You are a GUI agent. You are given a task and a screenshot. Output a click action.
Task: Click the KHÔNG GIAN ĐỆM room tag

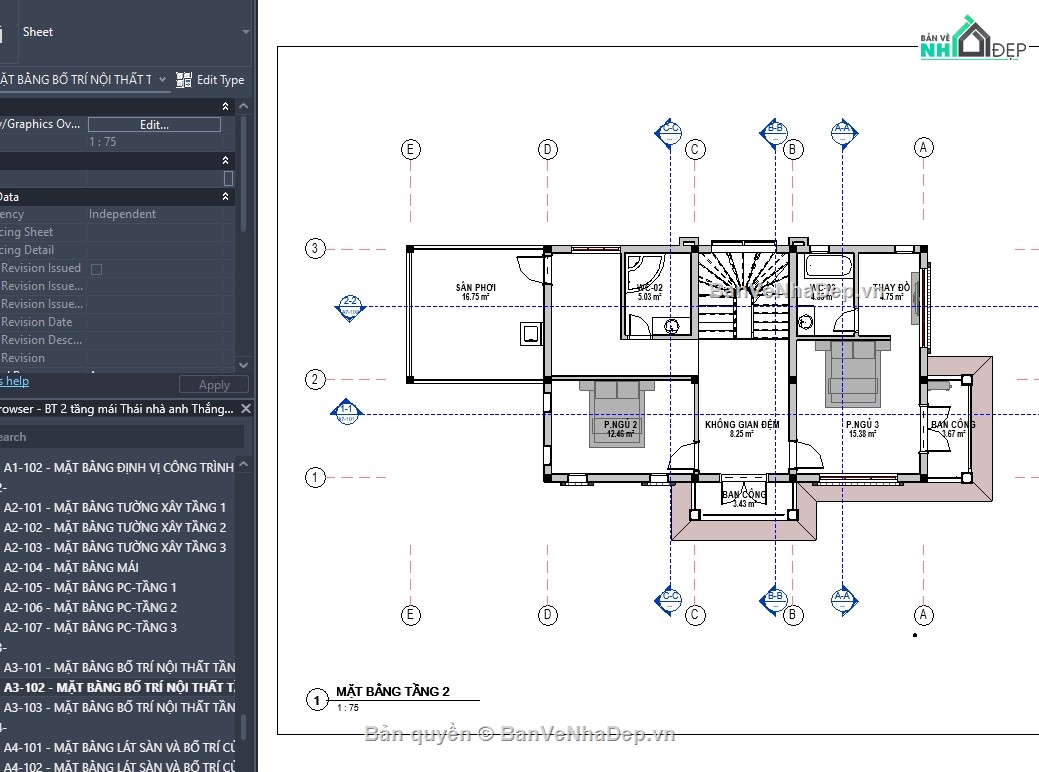741,429
